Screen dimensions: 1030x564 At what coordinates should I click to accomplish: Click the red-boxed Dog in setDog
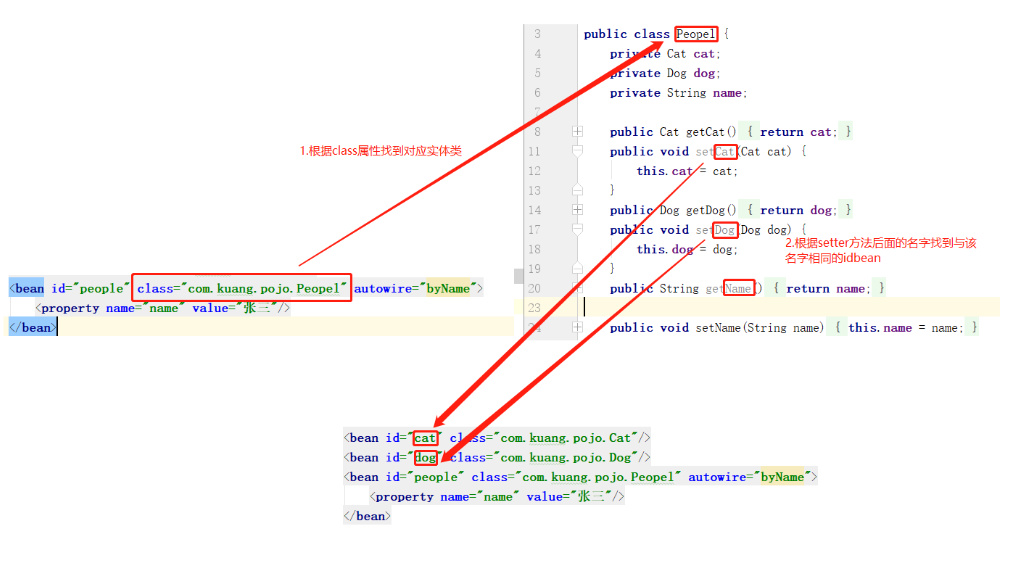point(725,230)
